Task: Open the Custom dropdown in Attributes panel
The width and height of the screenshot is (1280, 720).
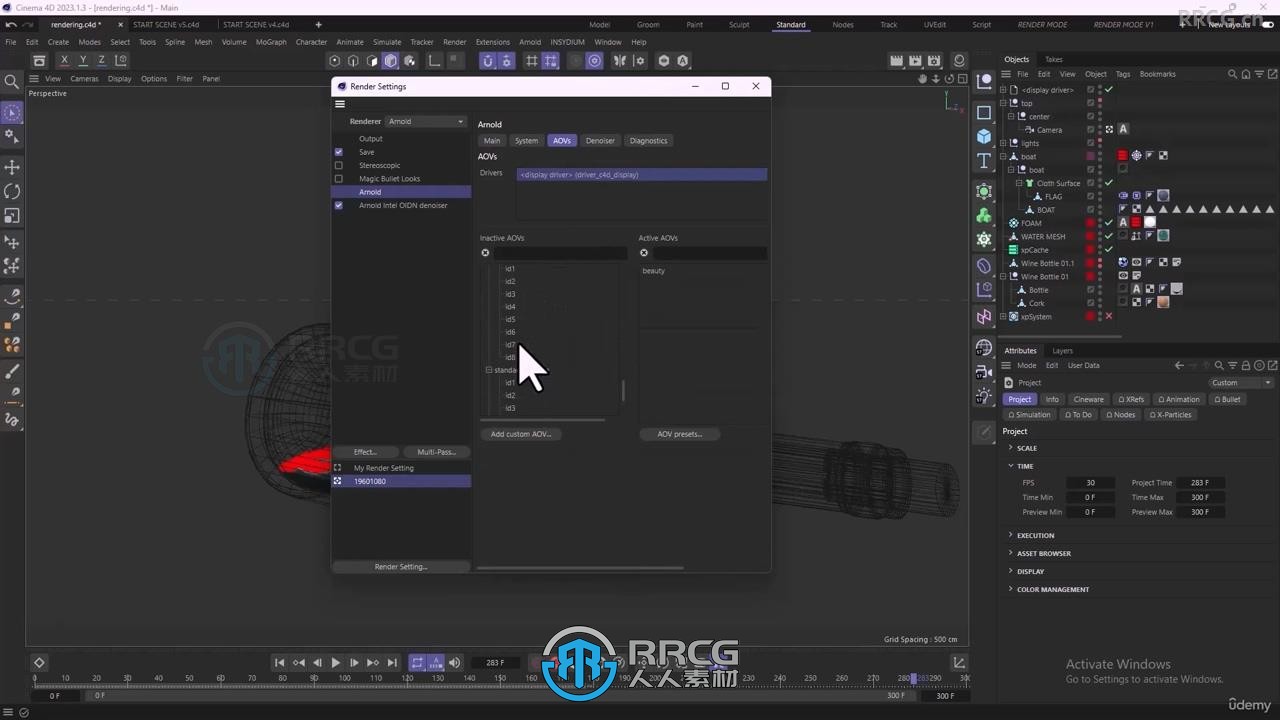Action: click(1241, 383)
